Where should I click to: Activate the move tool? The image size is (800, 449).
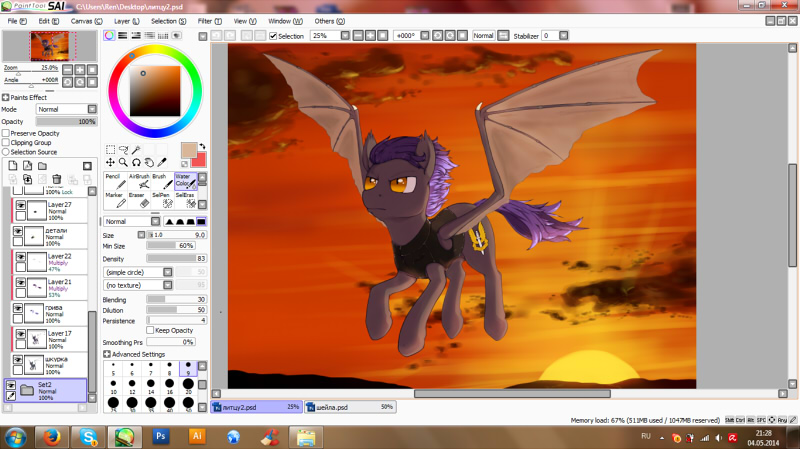[110, 162]
